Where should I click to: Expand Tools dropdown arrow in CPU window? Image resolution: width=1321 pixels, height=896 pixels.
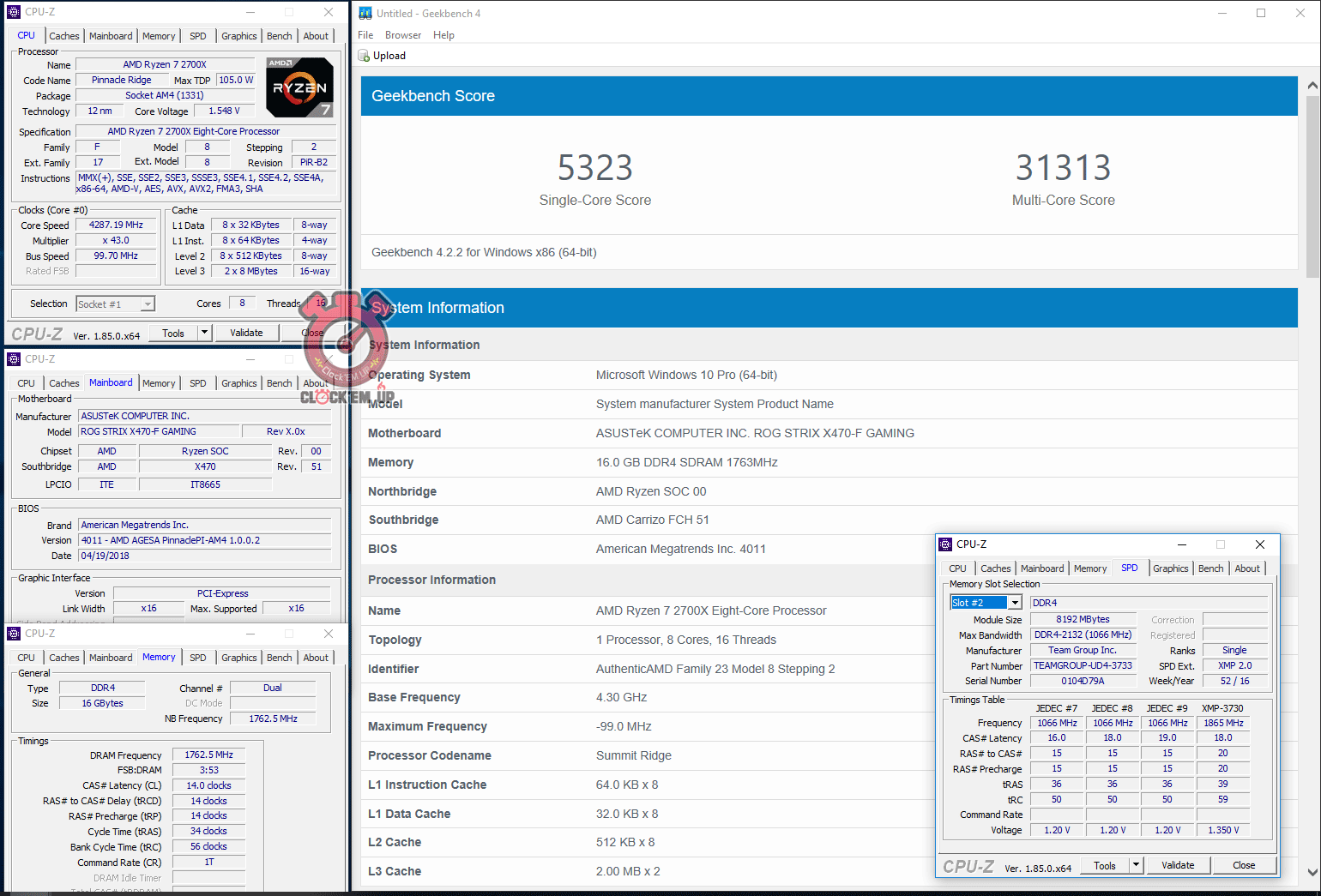[x=204, y=333]
